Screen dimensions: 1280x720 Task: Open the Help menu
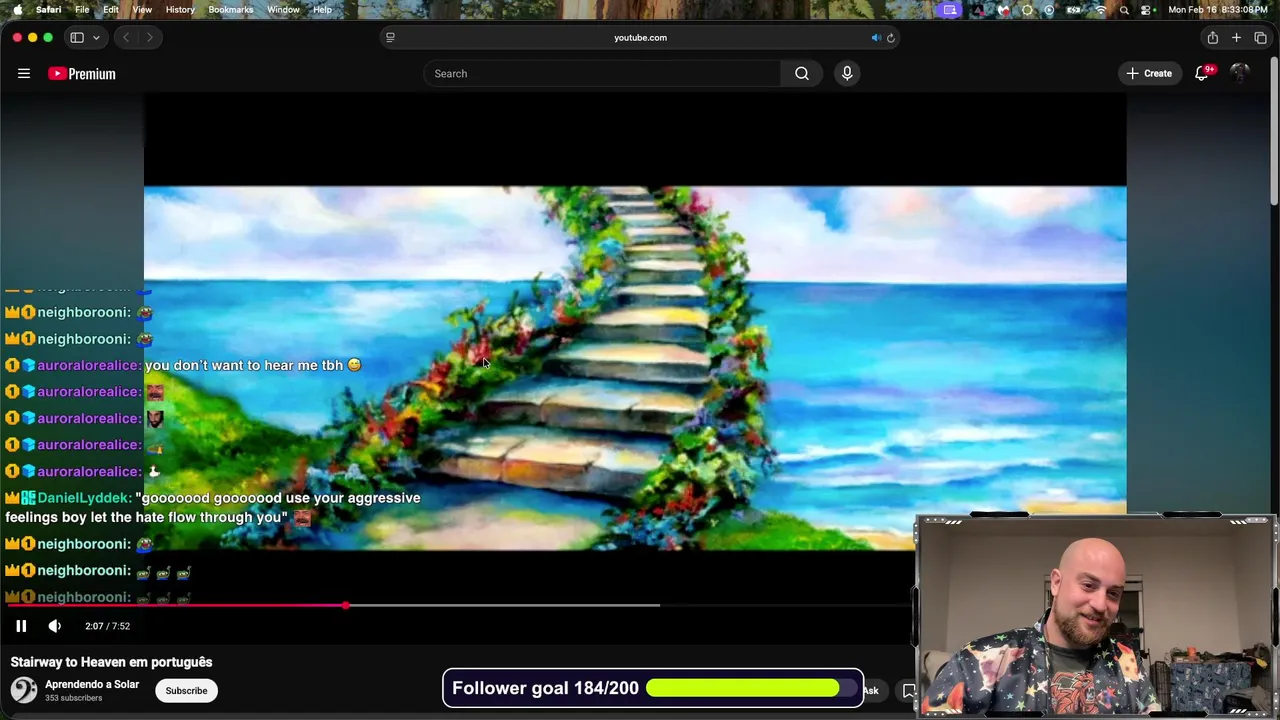pos(322,10)
